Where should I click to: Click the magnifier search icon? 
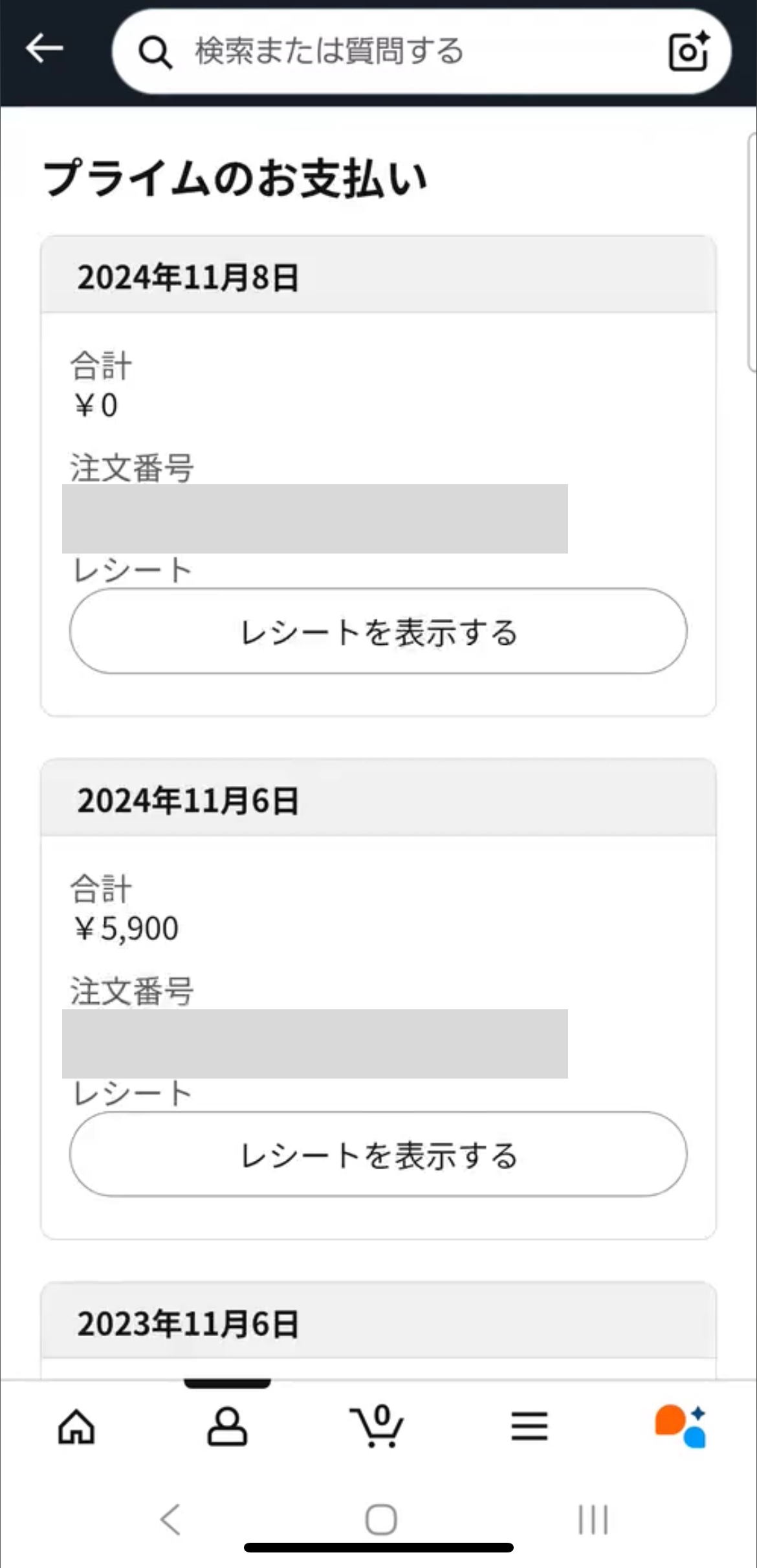click(155, 52)
